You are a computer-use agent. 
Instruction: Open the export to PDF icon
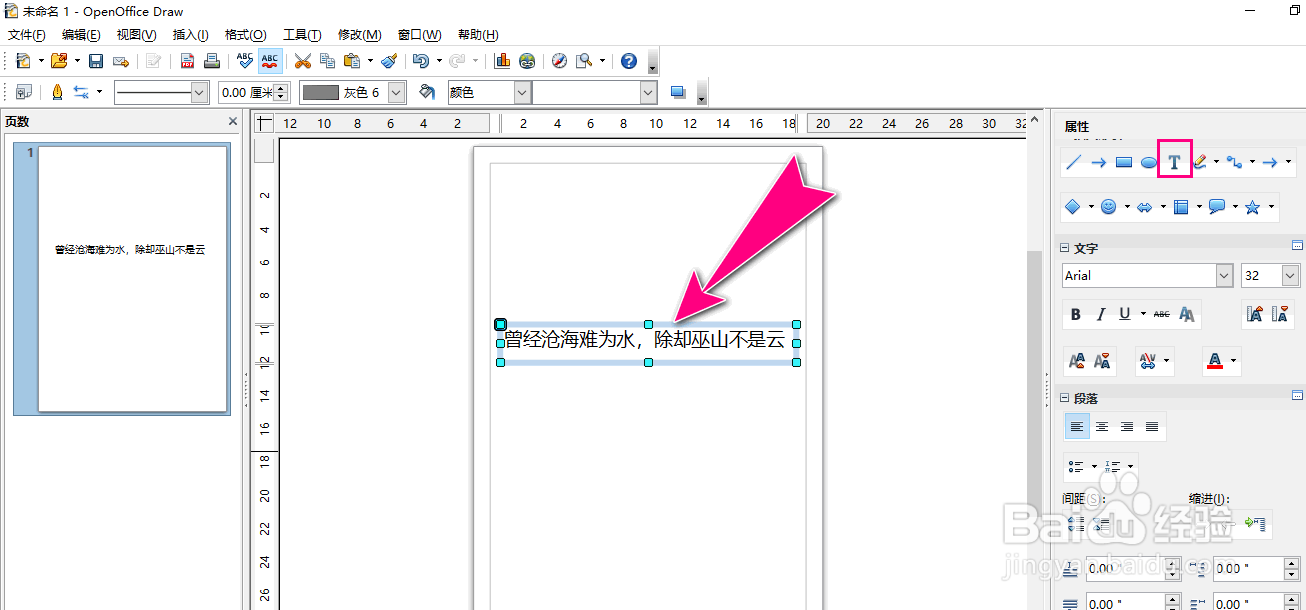186,60
